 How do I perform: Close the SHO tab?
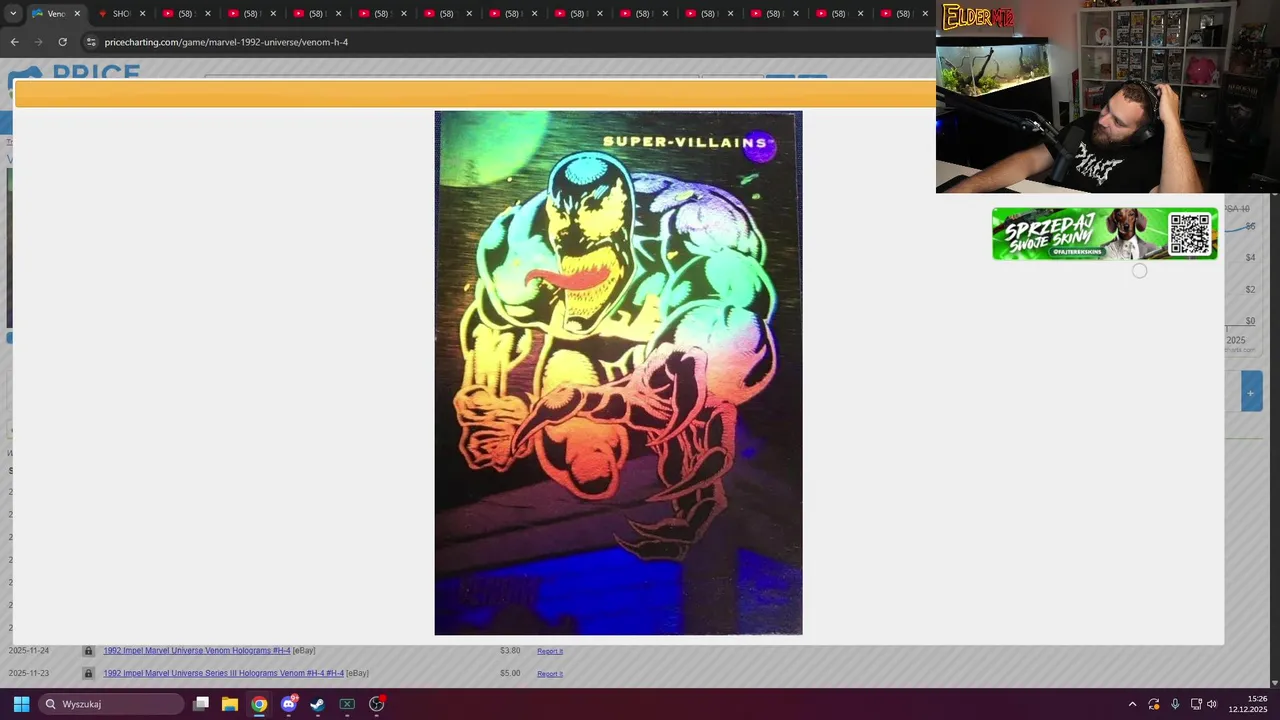click(x=142, y=14)
